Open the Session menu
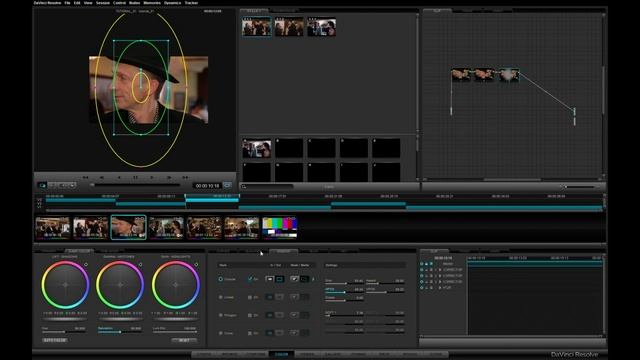Viewport: 640px width, 360px height. tap(103, 3)
